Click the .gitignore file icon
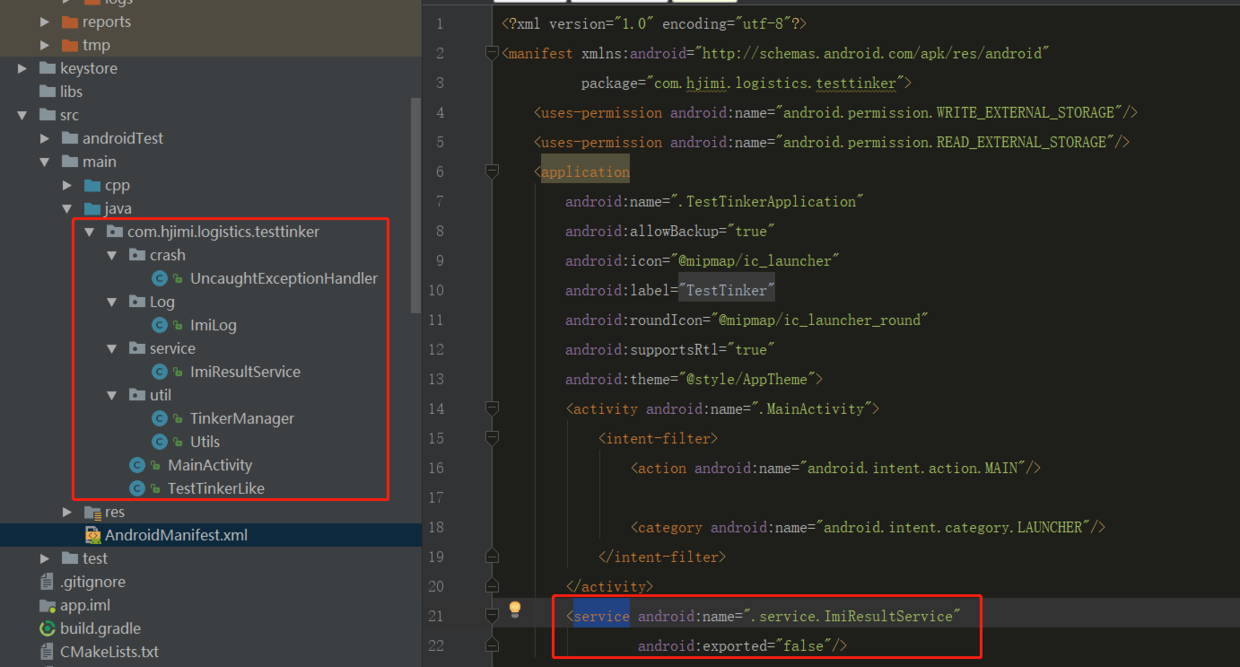This screenshot has height=667, width=1240. 47,582
